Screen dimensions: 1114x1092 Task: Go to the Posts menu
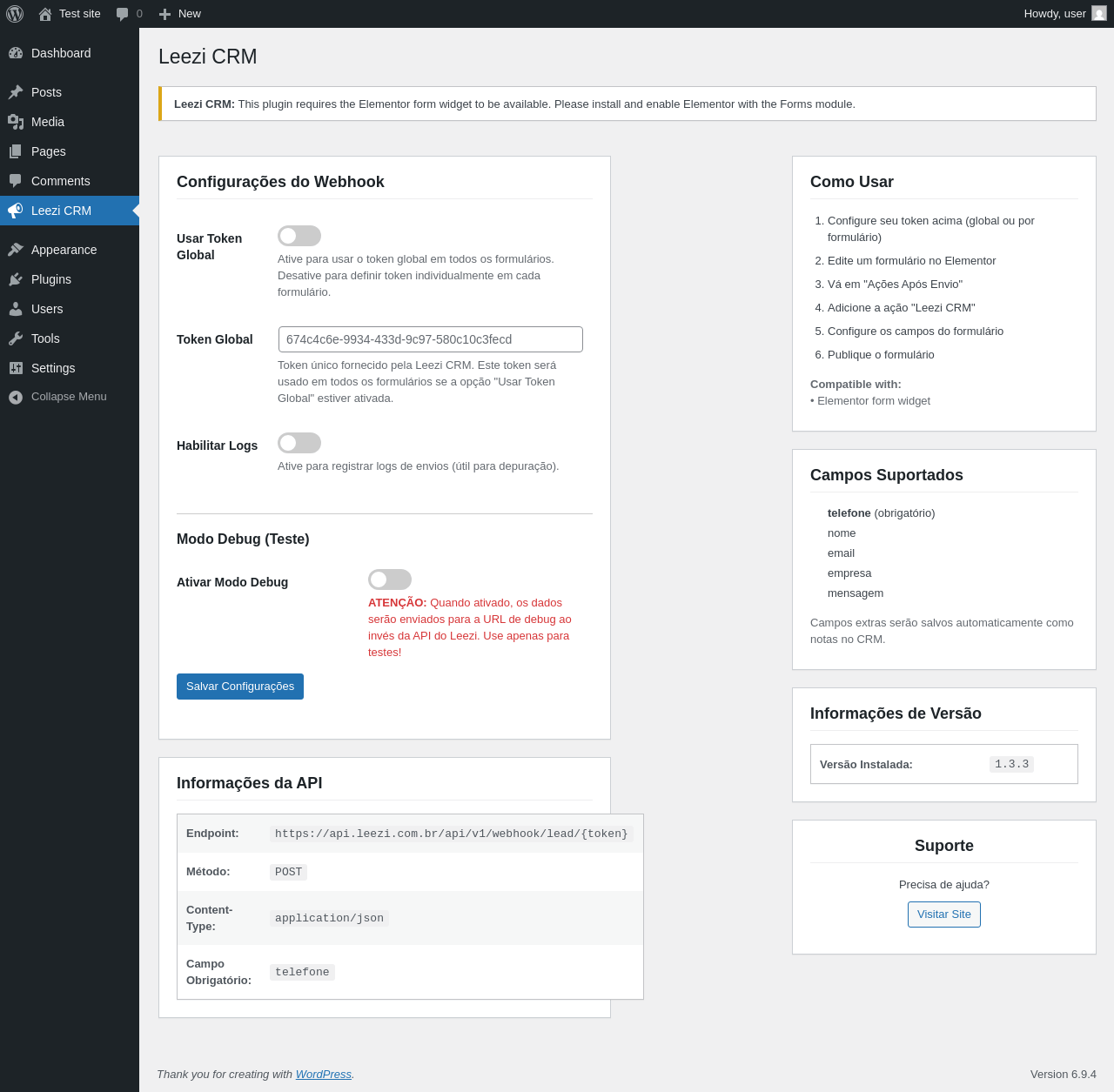click(x=70, y=92)
